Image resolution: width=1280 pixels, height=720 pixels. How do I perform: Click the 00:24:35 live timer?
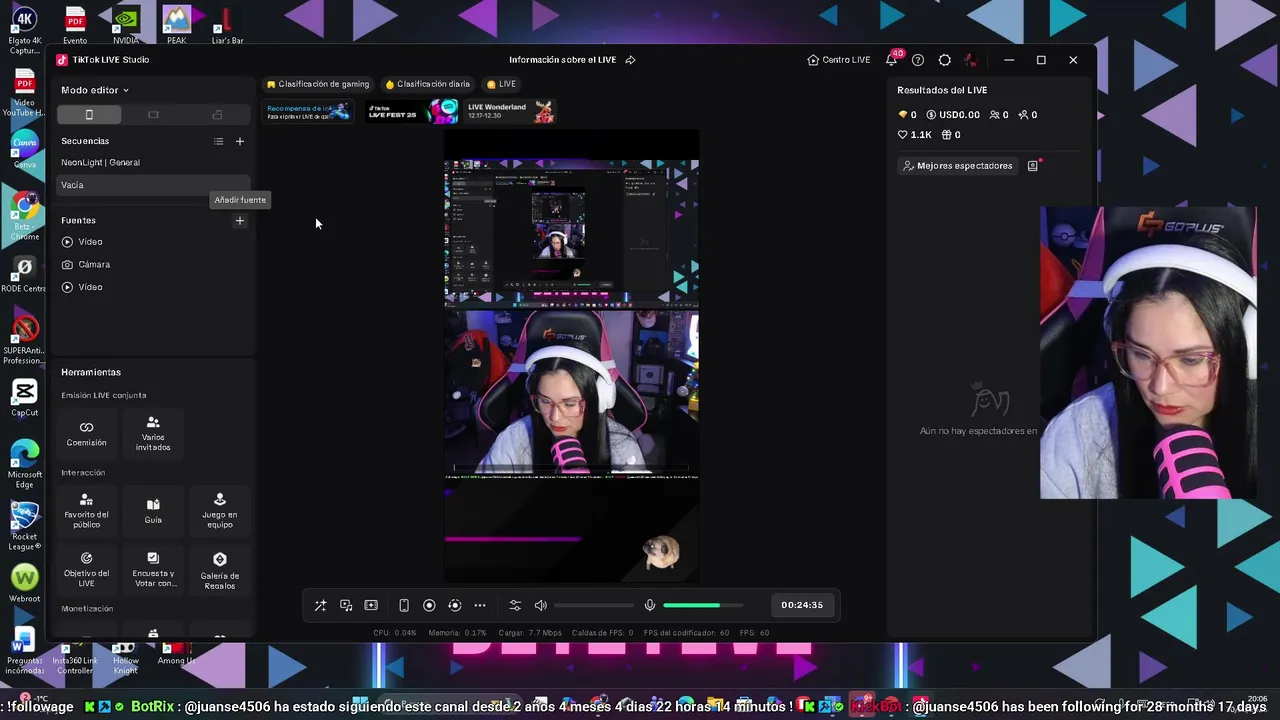pyautogui.click(x=802, y=605)
